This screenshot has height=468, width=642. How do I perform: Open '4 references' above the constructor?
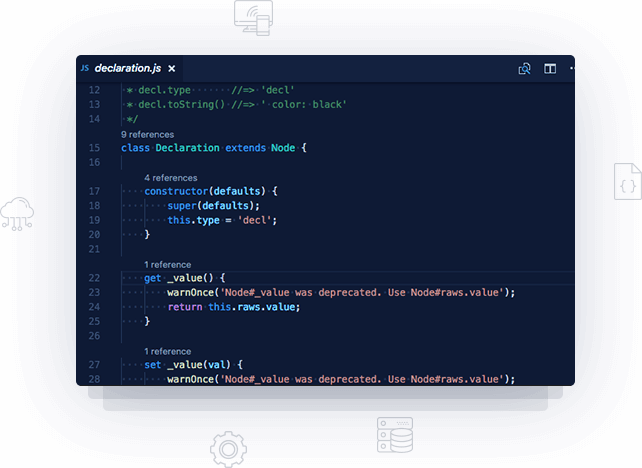[x=170, y=177]
